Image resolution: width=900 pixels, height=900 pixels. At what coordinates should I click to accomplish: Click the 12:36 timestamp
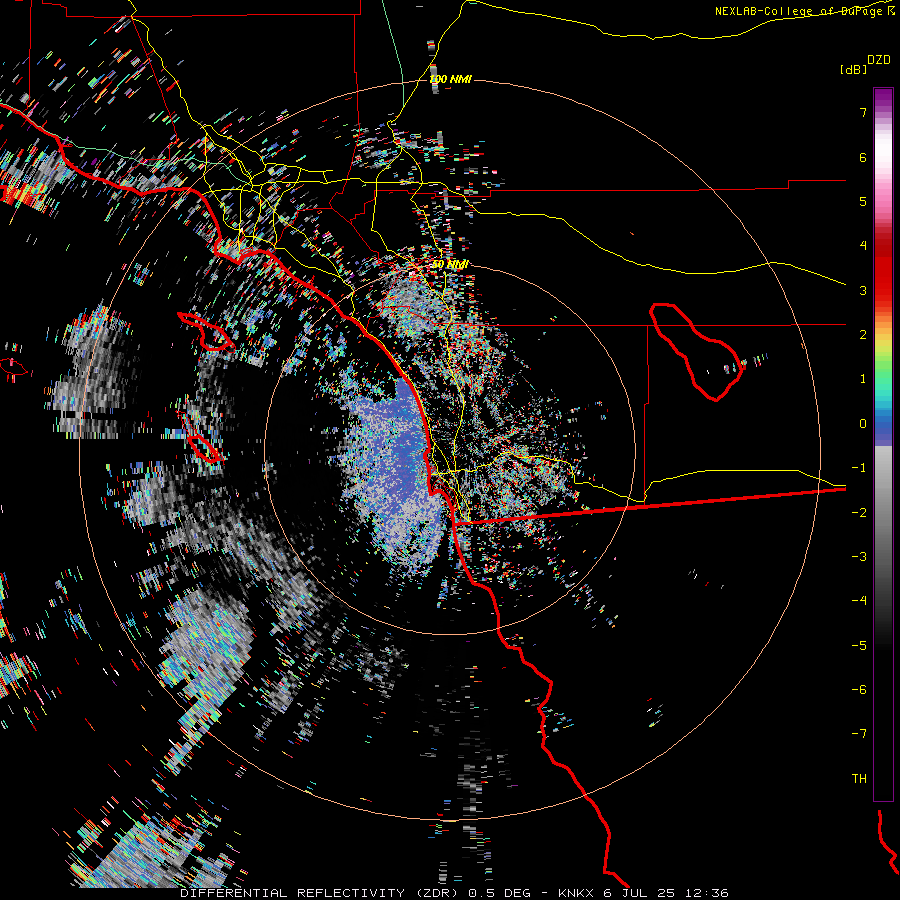click(705, 893)
